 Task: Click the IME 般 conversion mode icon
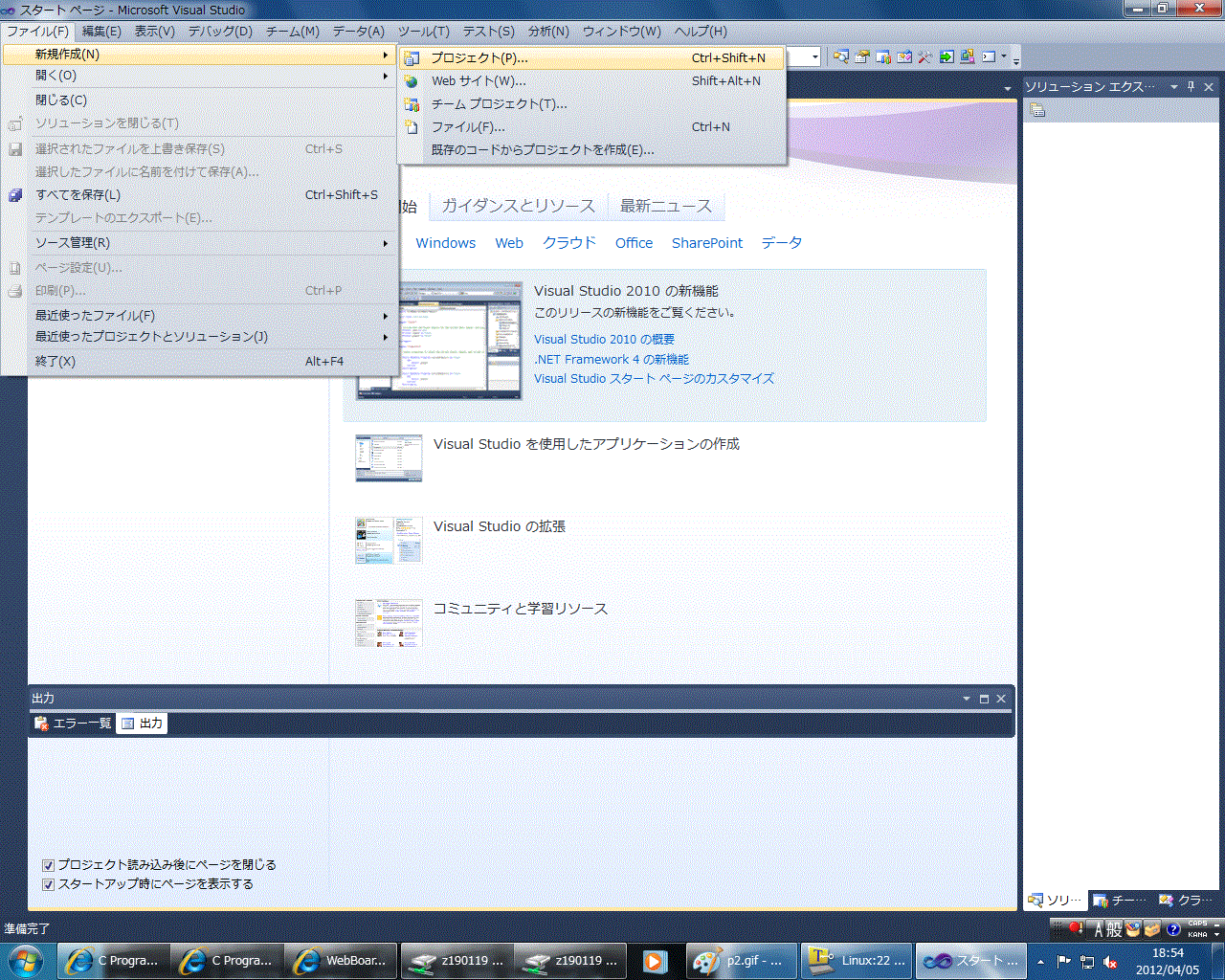(1114, 929)
